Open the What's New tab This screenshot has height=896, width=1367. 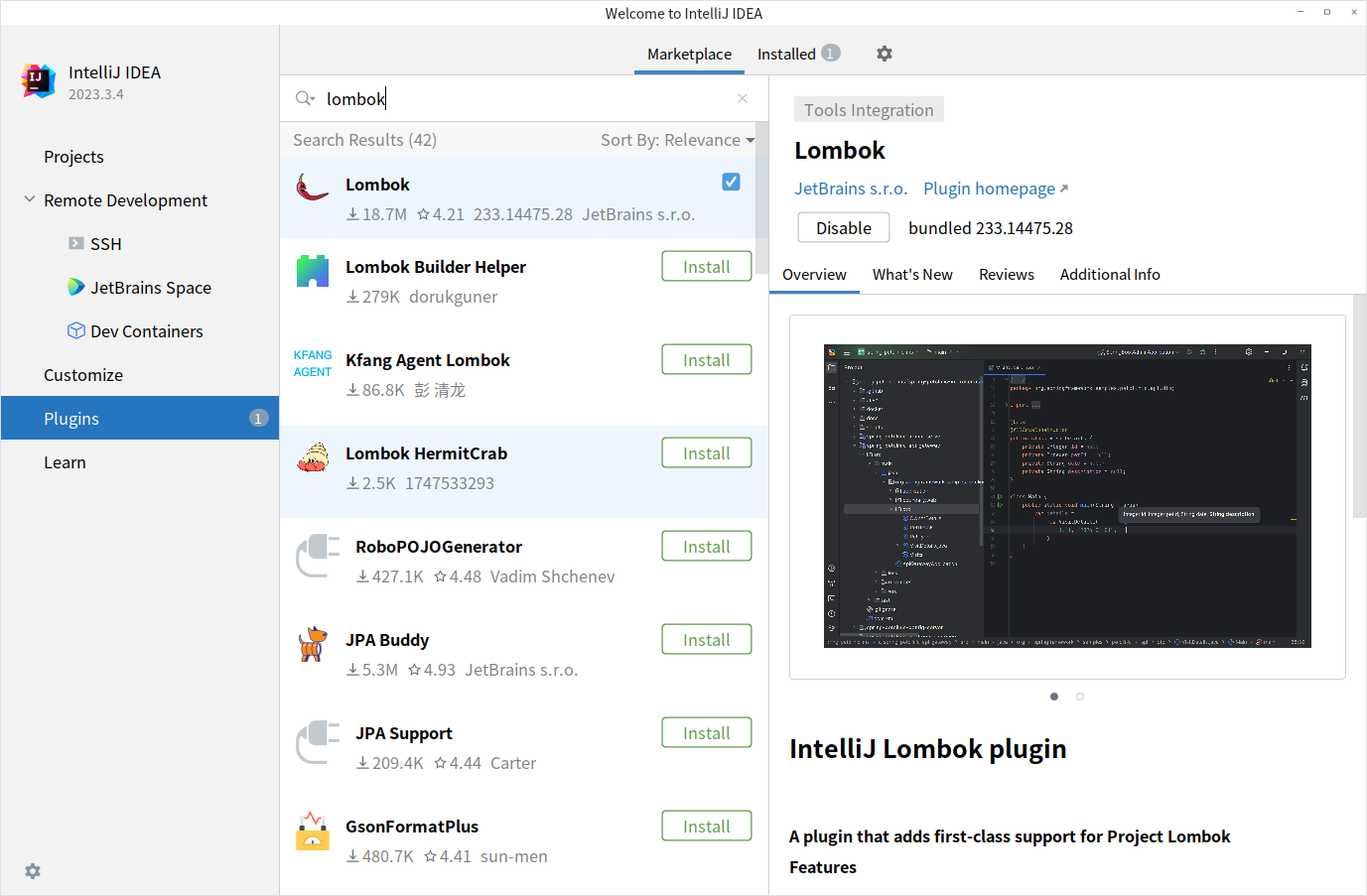912,275
